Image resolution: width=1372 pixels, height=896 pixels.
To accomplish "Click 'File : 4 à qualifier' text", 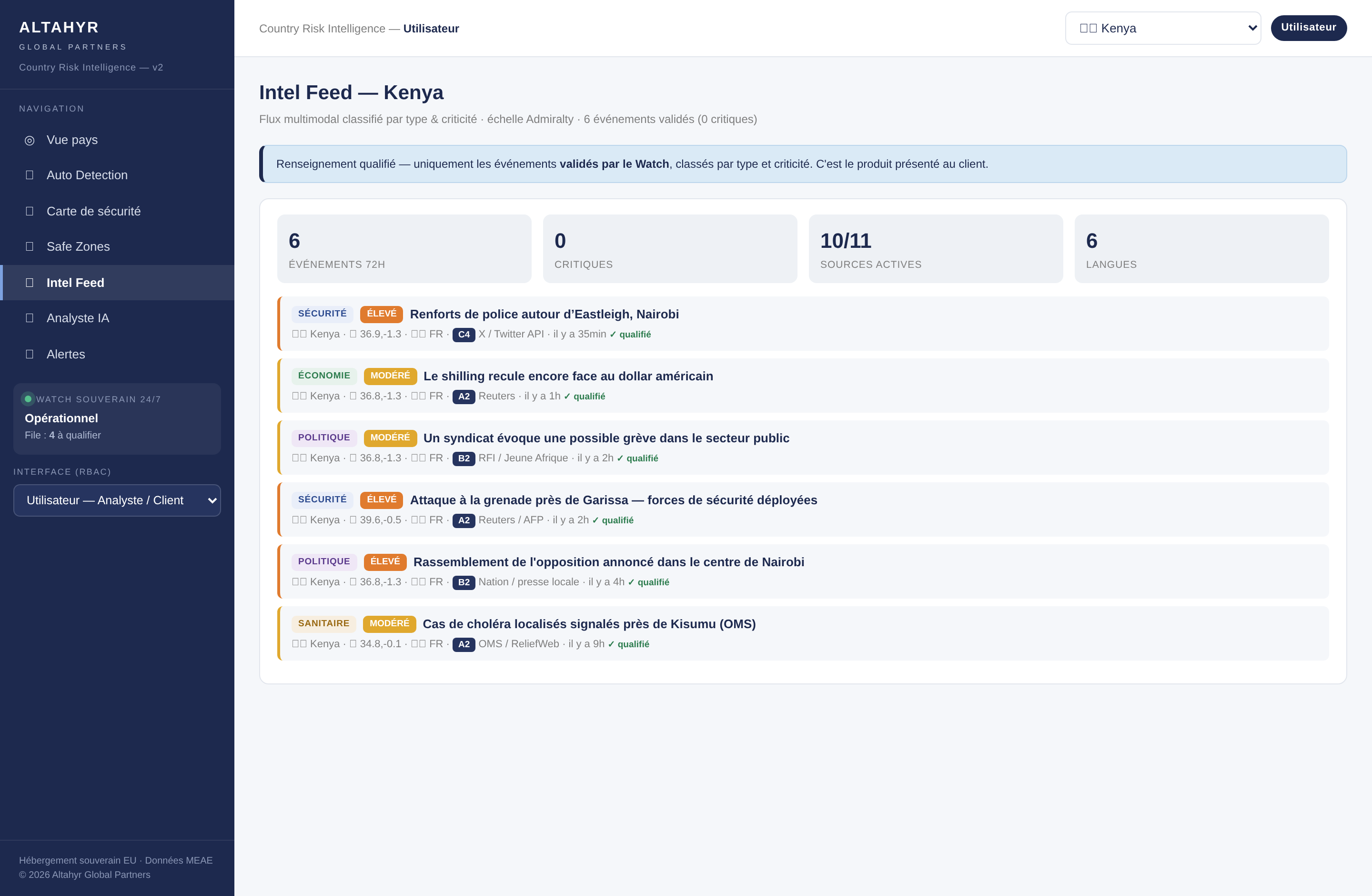I will pos(63,435).
